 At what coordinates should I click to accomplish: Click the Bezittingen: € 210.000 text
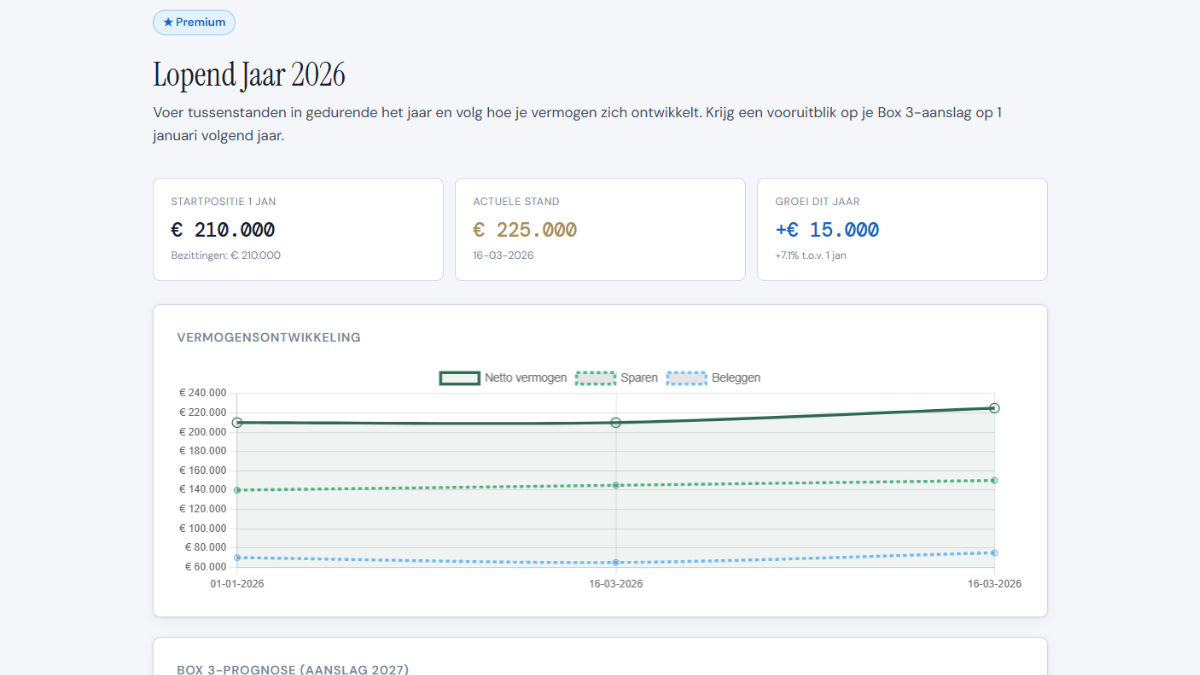226,255
